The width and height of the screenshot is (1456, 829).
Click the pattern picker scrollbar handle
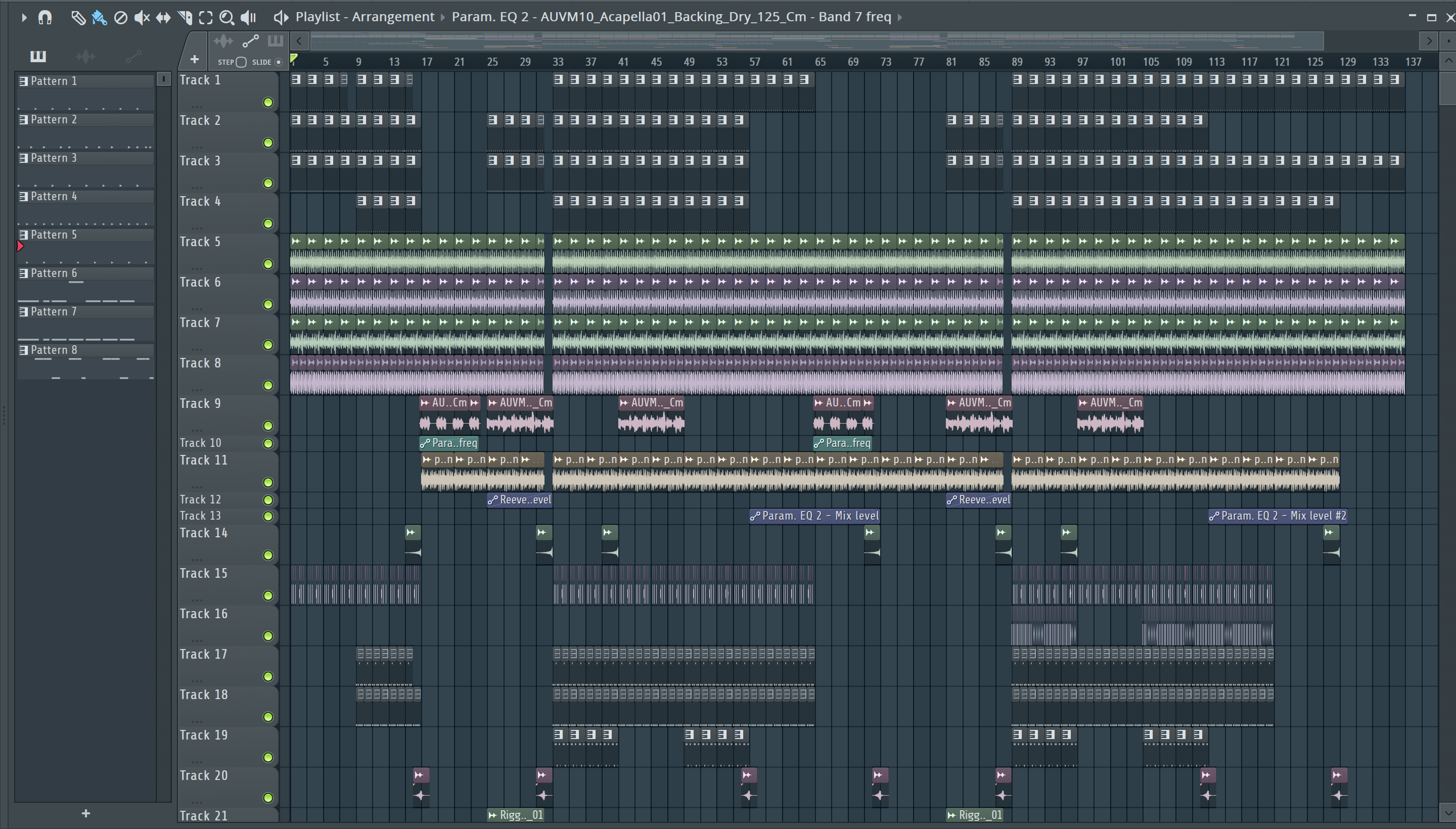[163, 78]
